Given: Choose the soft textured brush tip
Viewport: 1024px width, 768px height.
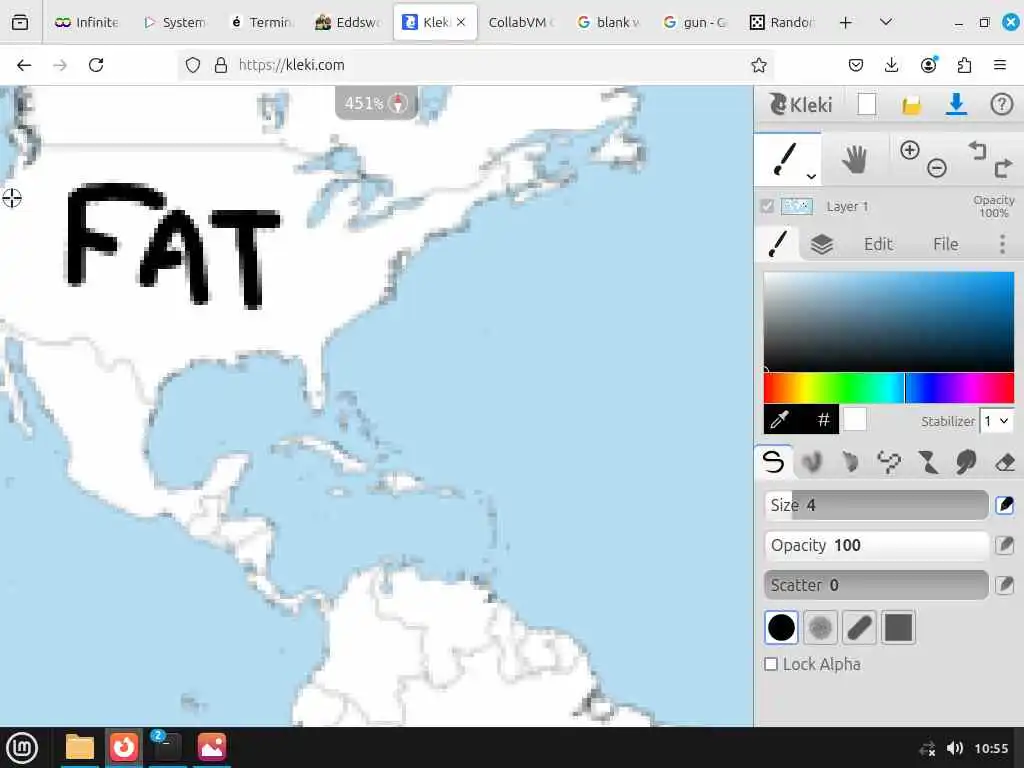Looking at the screenshot, I should (820, 628).
